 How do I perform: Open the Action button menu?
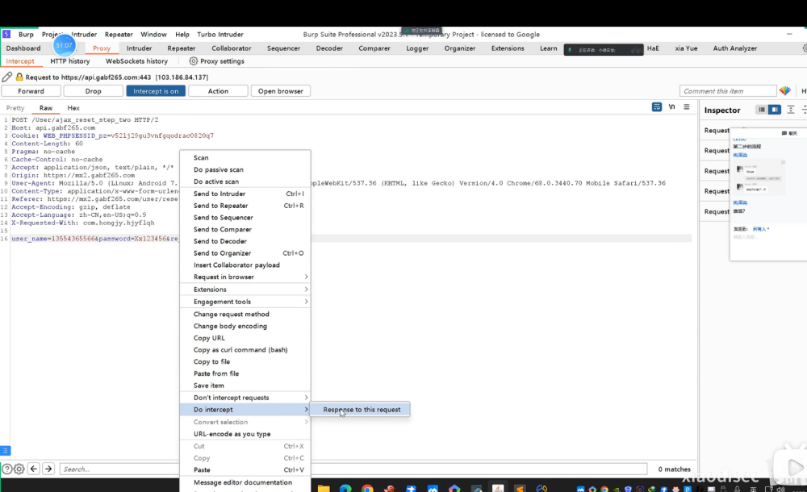click(218, 91)
